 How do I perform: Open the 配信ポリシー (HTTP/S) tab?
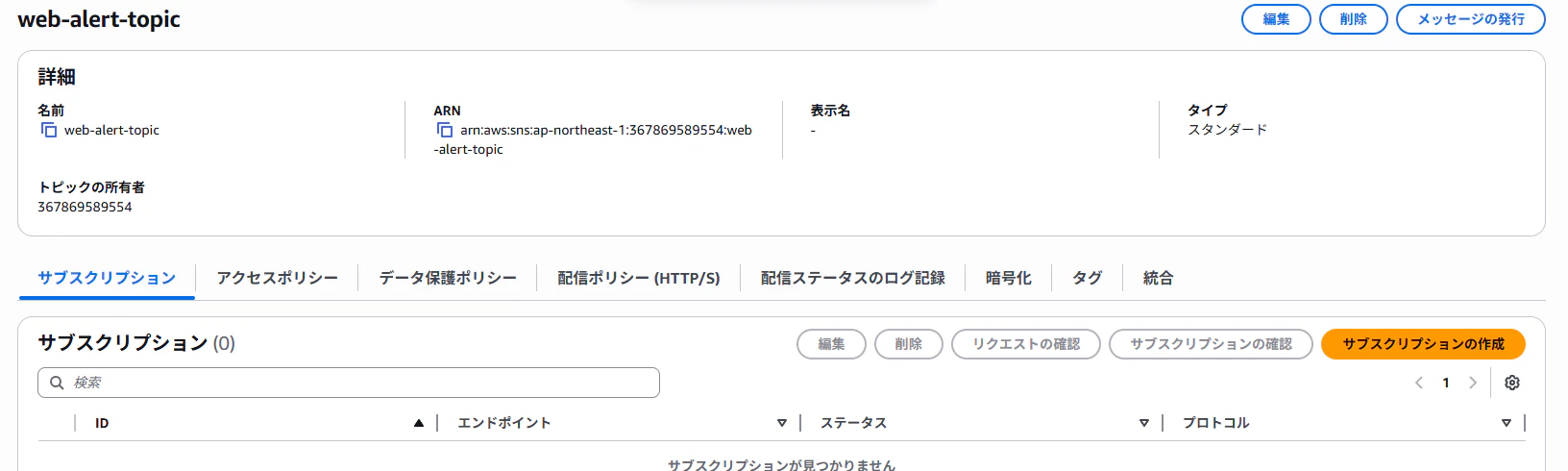click(x=639, y=278)
